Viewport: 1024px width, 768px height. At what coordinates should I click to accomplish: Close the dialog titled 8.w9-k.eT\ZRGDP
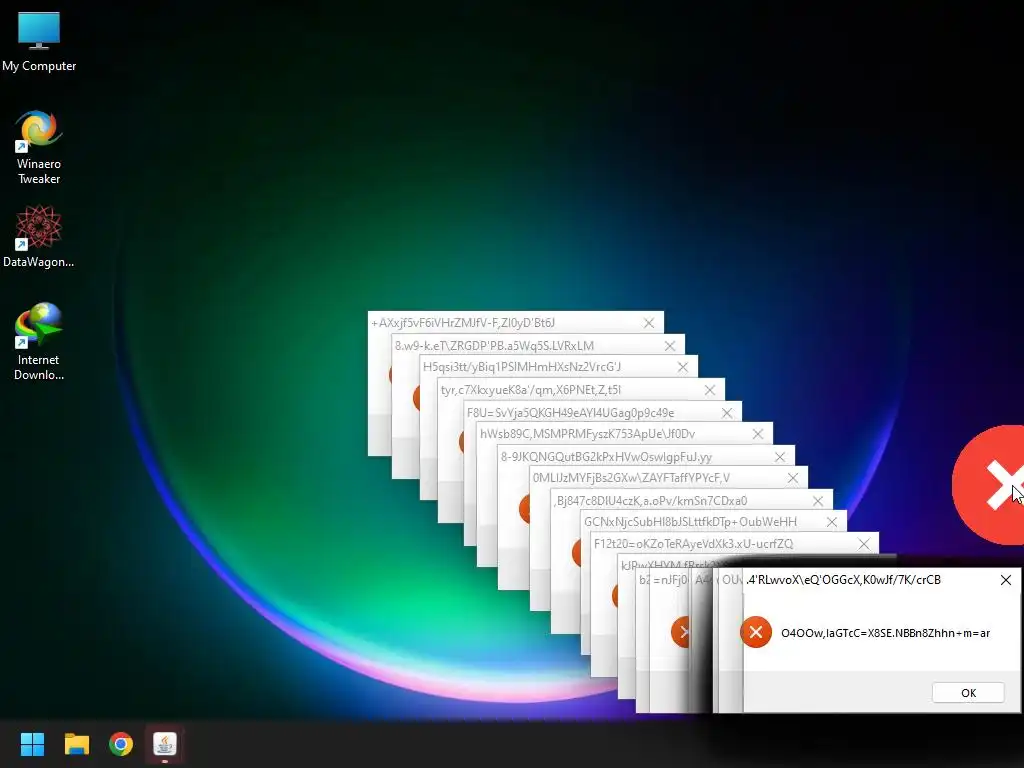669,345
